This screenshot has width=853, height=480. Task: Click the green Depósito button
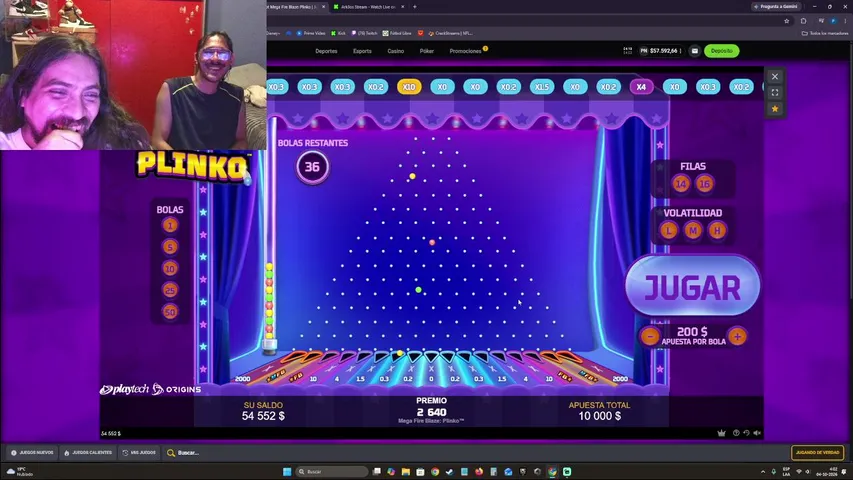pos(721,51)
